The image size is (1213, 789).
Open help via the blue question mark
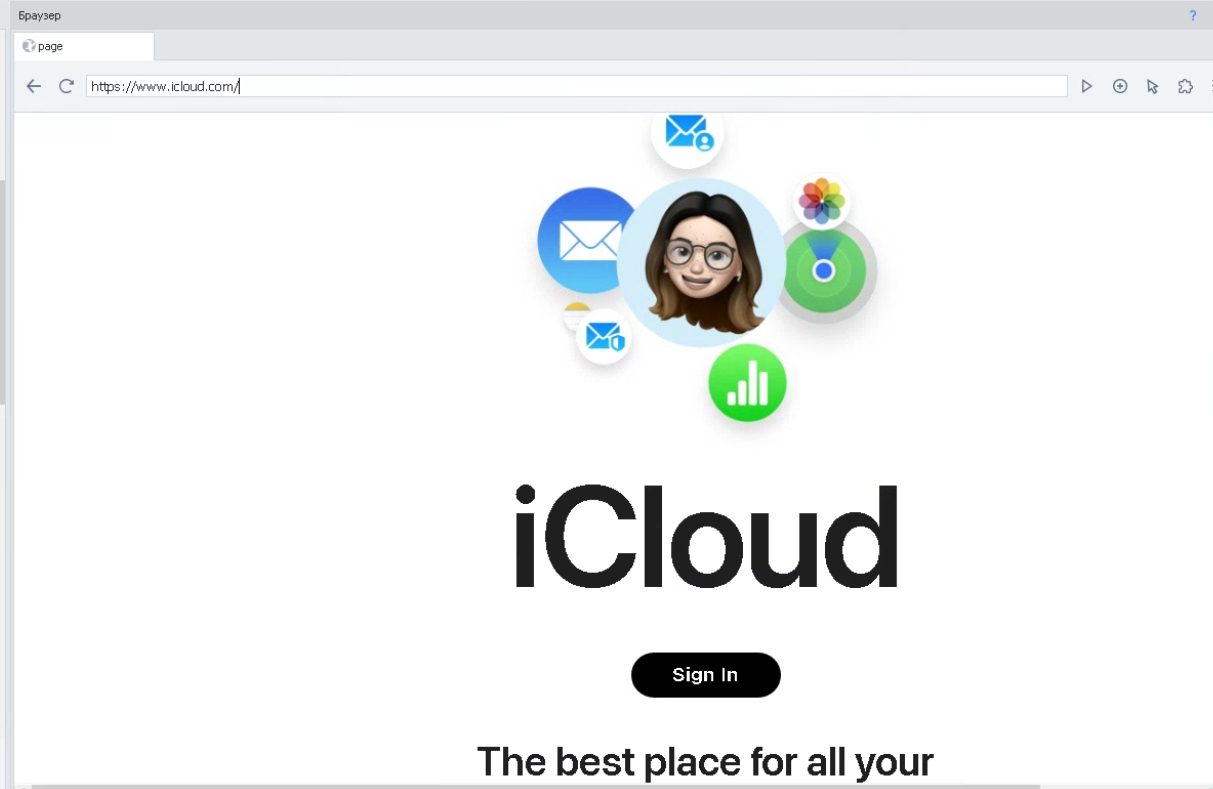pos(1192,15)
